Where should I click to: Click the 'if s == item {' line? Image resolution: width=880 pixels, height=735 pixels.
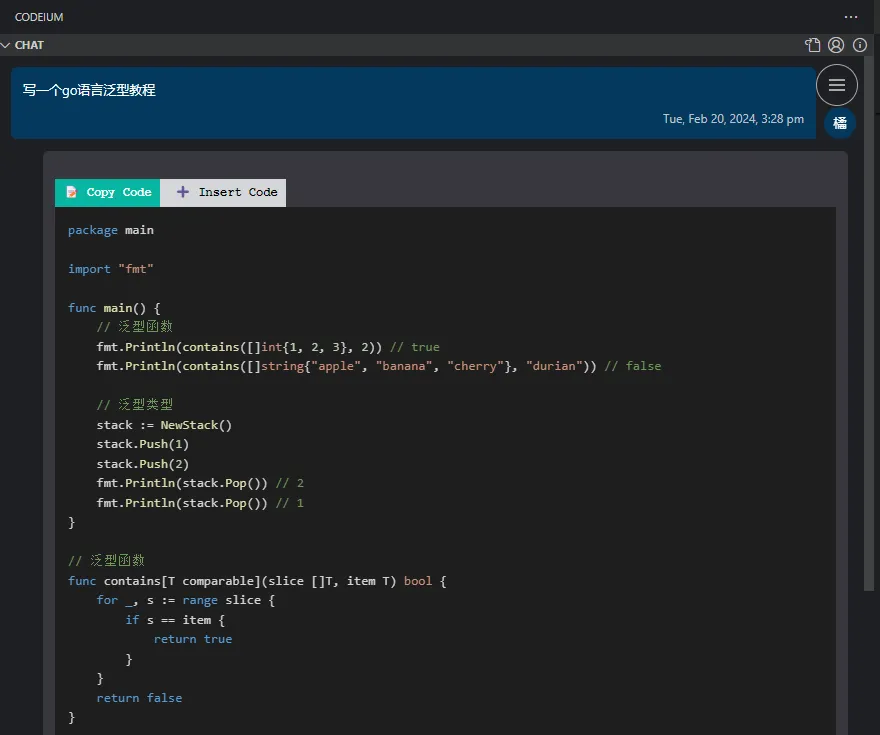(x=175, y=620)
